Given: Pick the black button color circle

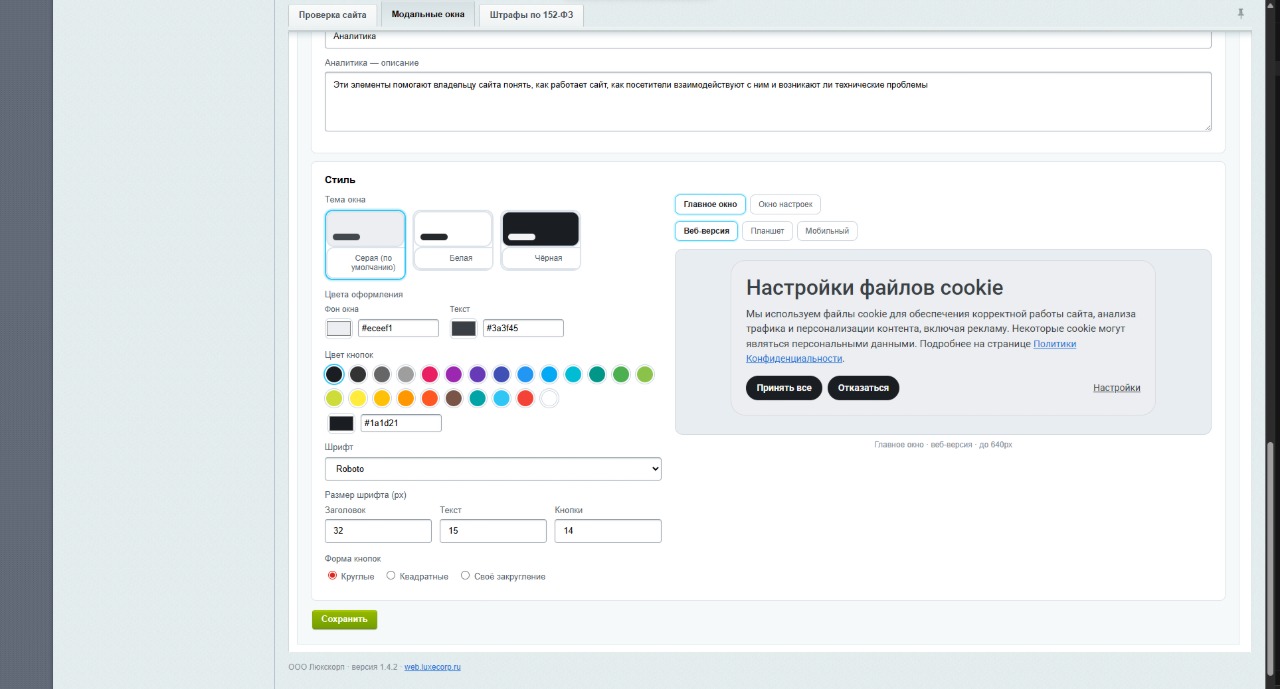Looking at the screenshot, I should point(334,374).
